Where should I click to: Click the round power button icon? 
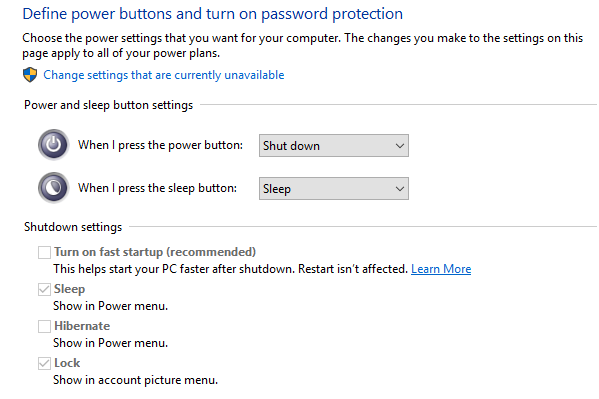pyautogui.click(x=53, y=145)
